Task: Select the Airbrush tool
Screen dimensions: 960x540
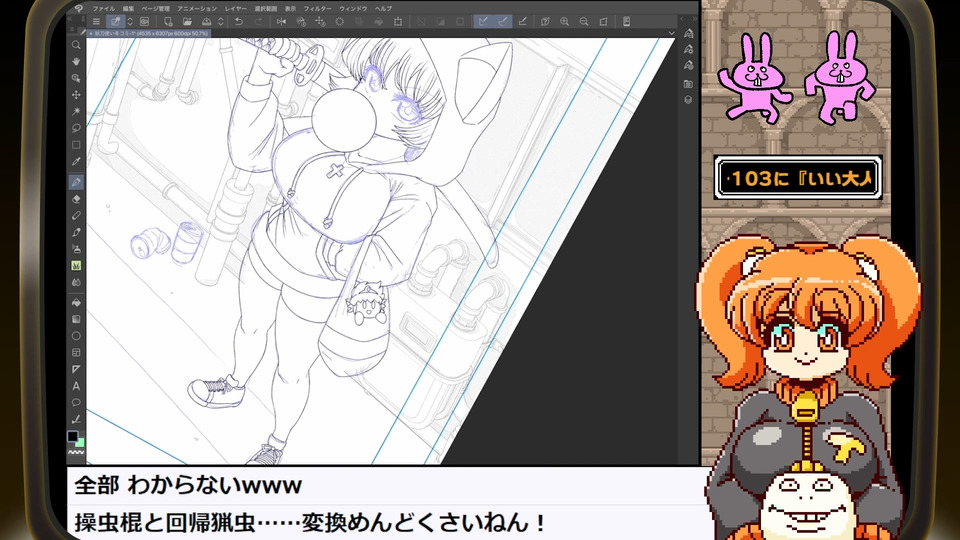Action: 76,249
